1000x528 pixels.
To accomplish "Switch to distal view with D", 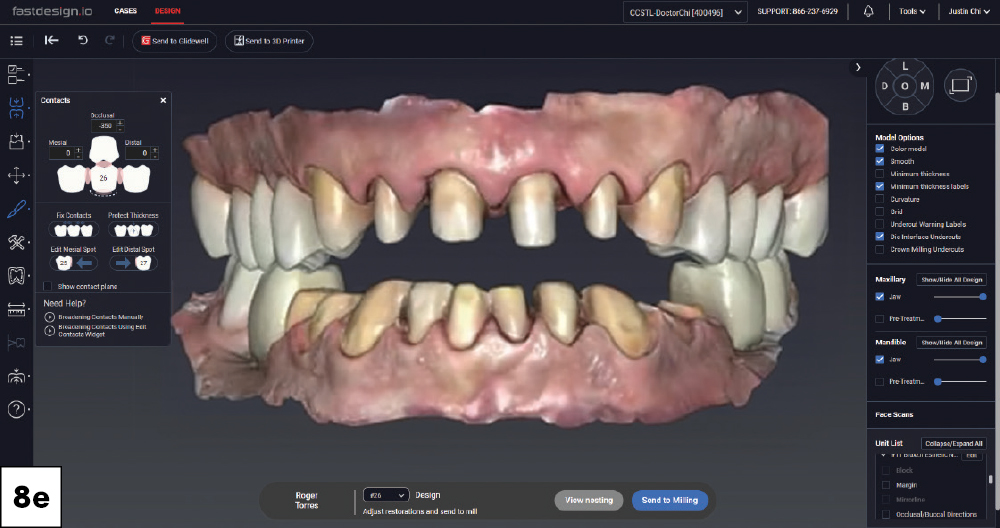I will pyautogui.click(x=885, y=86).
